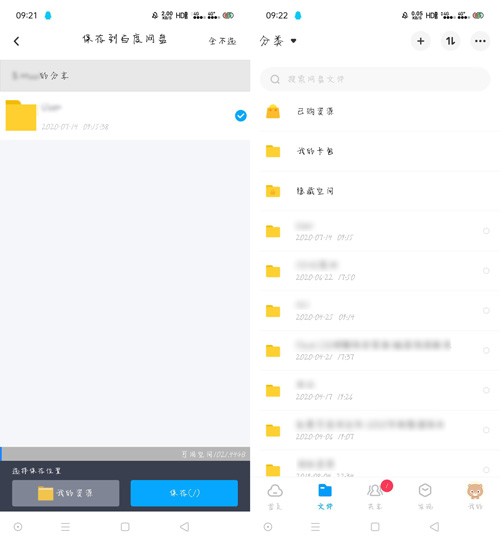
Task: Tap the blue 保存(1) button
Action: coord(184,493)
